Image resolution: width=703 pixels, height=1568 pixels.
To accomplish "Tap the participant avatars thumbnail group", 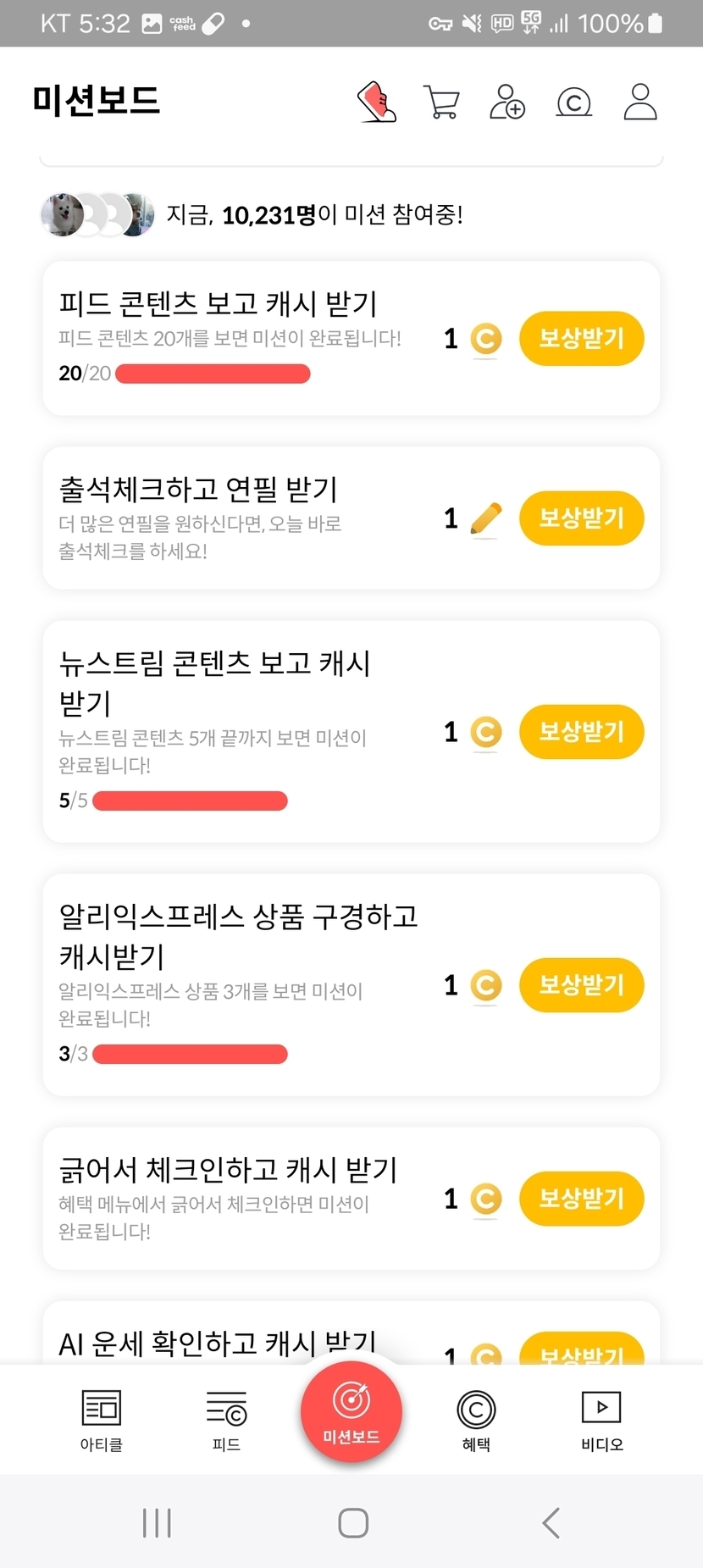I will [x=97, y=215].
